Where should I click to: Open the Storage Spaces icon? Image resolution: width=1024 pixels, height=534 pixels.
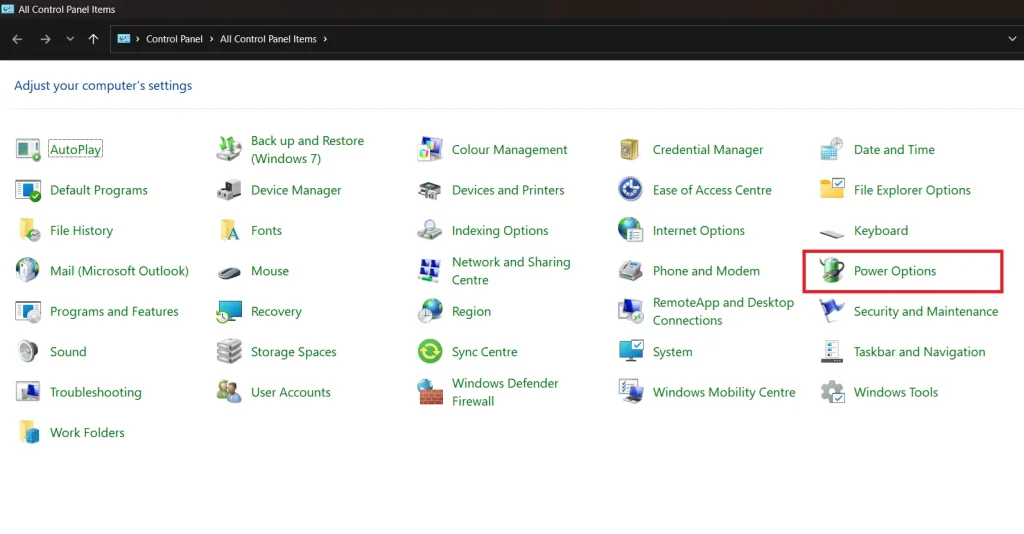[229, 352]
